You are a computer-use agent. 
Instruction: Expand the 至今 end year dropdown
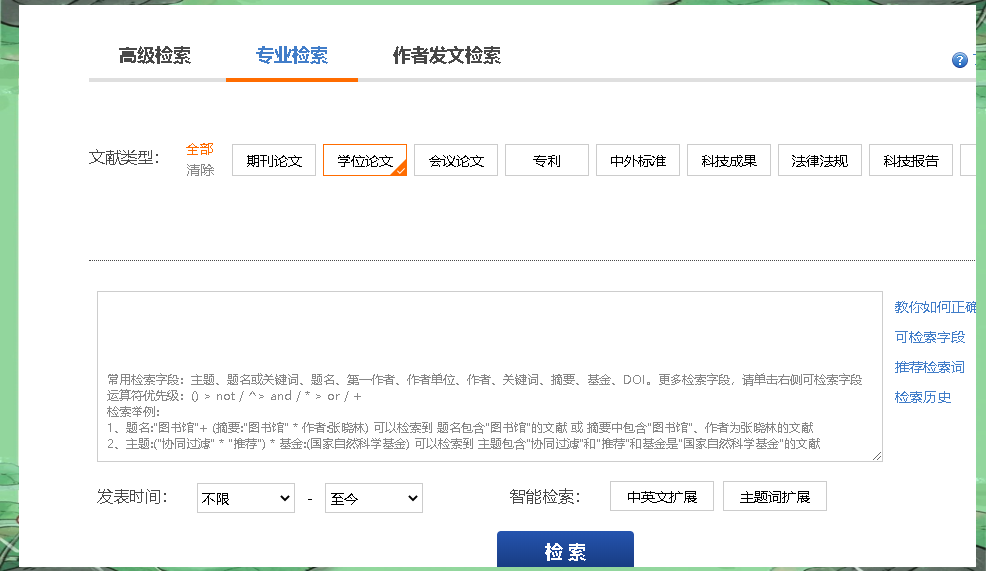click(374, 498)
